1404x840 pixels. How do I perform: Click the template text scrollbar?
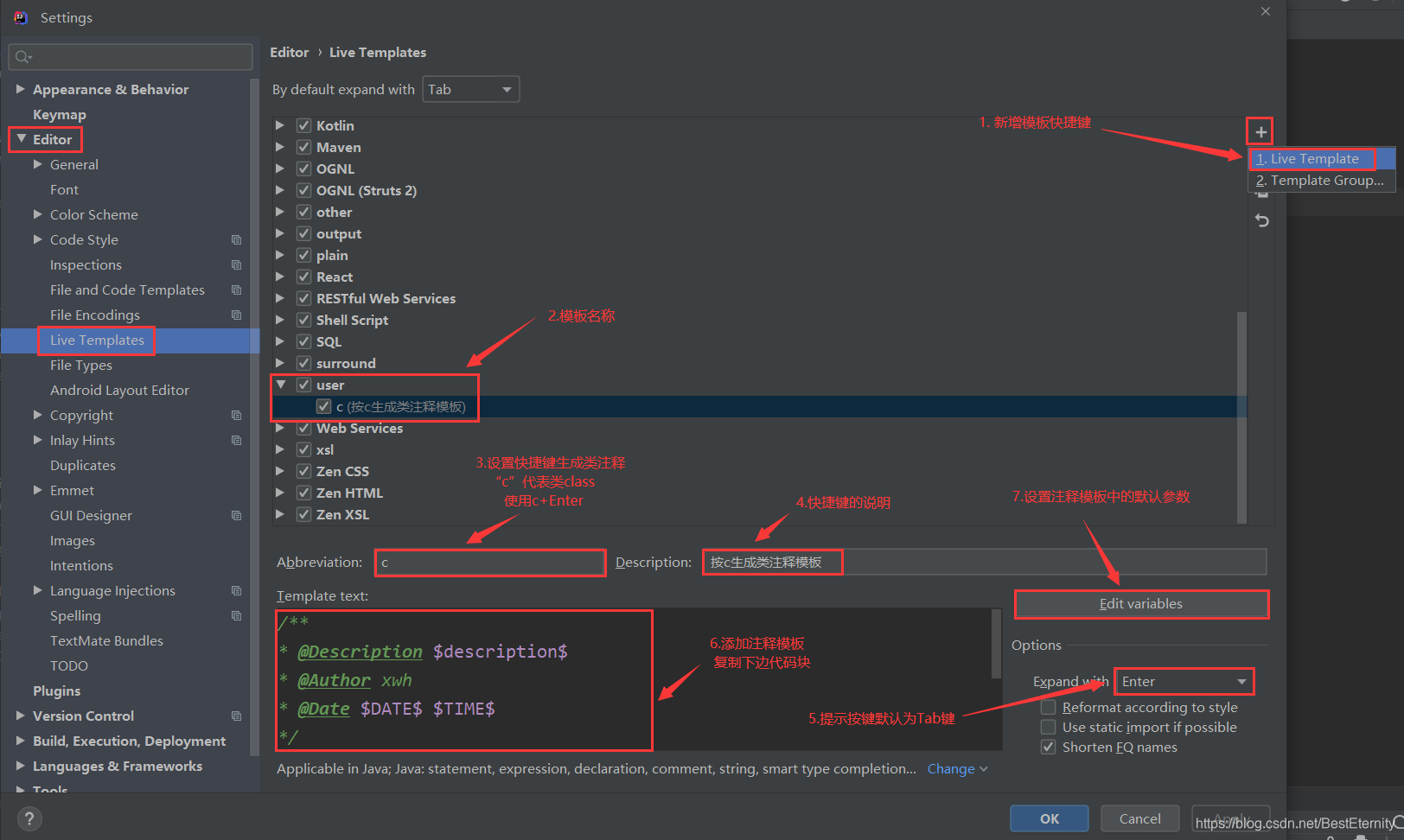[x=996, y=644]
